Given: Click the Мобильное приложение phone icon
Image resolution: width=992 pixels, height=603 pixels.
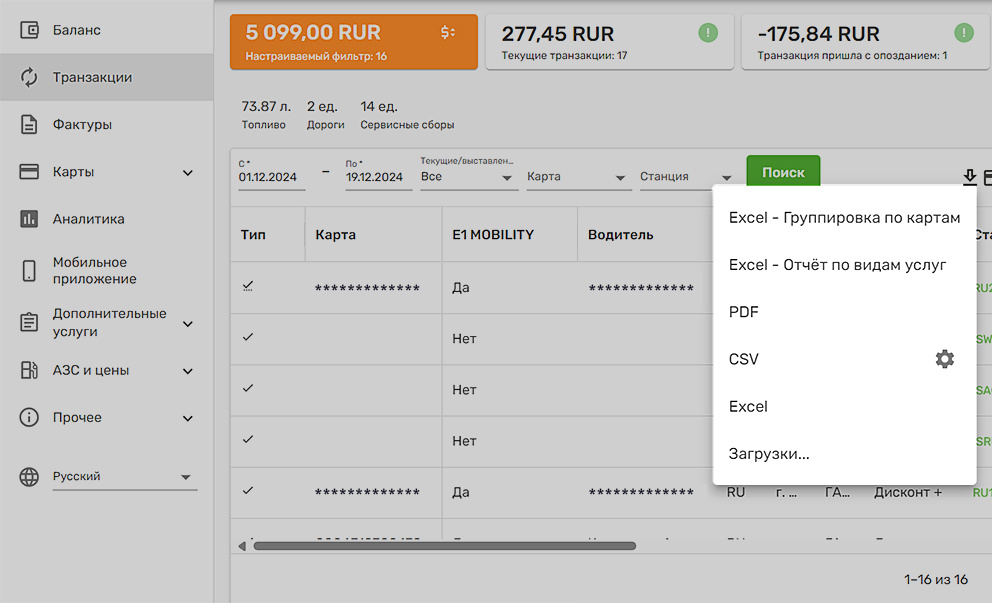Looking at the screenshot, I should 29,271.
